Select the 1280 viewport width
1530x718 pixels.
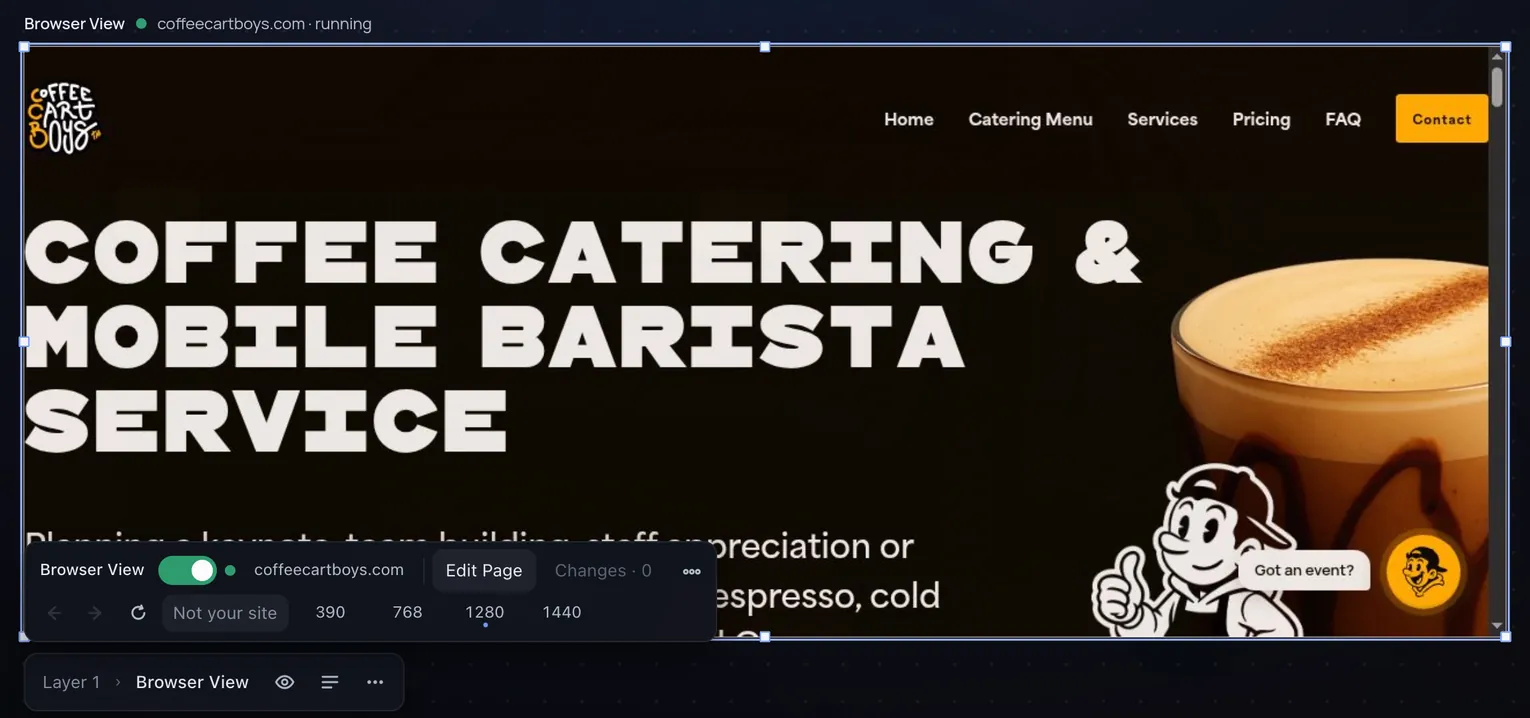pyautogui.click(x=485, y=612)
